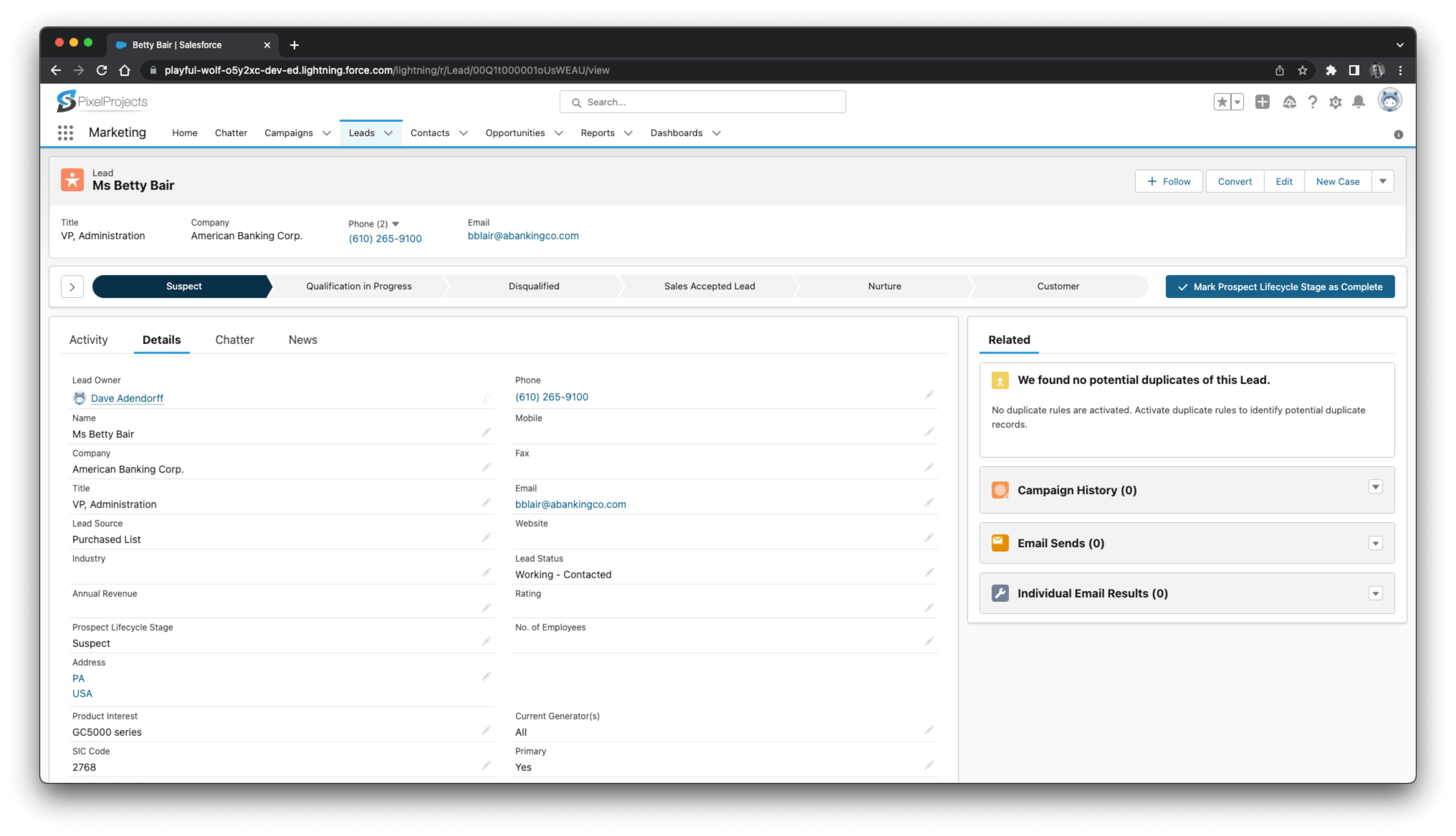The width and height of the screenshot is (1456, 836).
Task: Select the Qualification in Progress path stage
Action: [359, 287]
